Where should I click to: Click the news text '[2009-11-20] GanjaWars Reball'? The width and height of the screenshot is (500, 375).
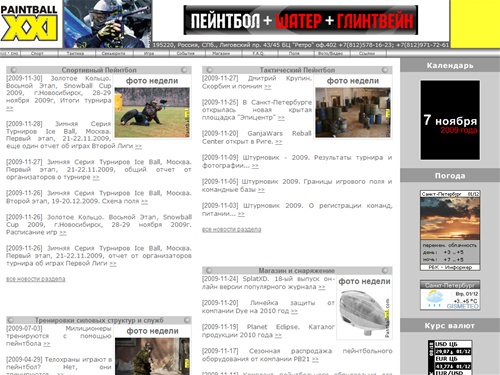tap(257, 137)
